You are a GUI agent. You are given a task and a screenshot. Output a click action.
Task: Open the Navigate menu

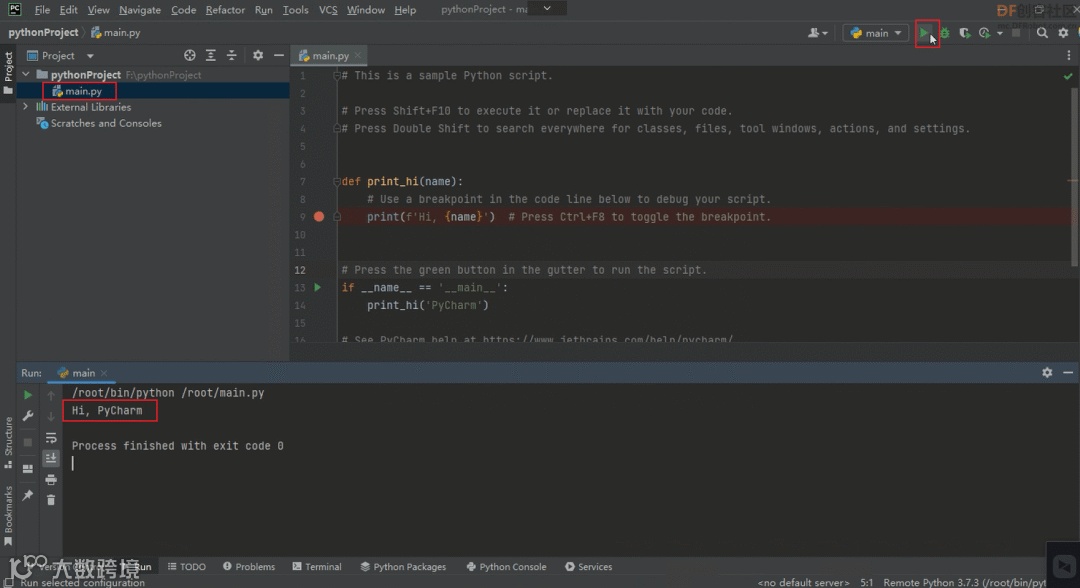(x=140, y=10)
